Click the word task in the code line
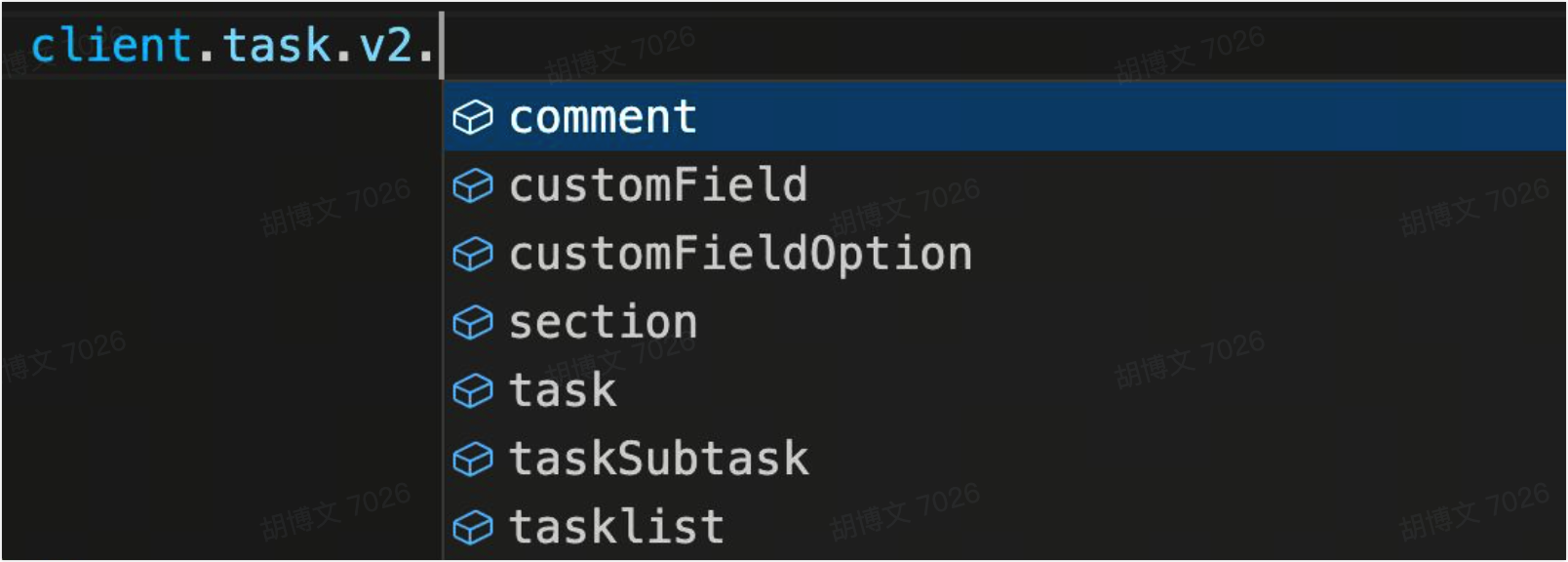 pyautogui.click(x=277, y=46)
